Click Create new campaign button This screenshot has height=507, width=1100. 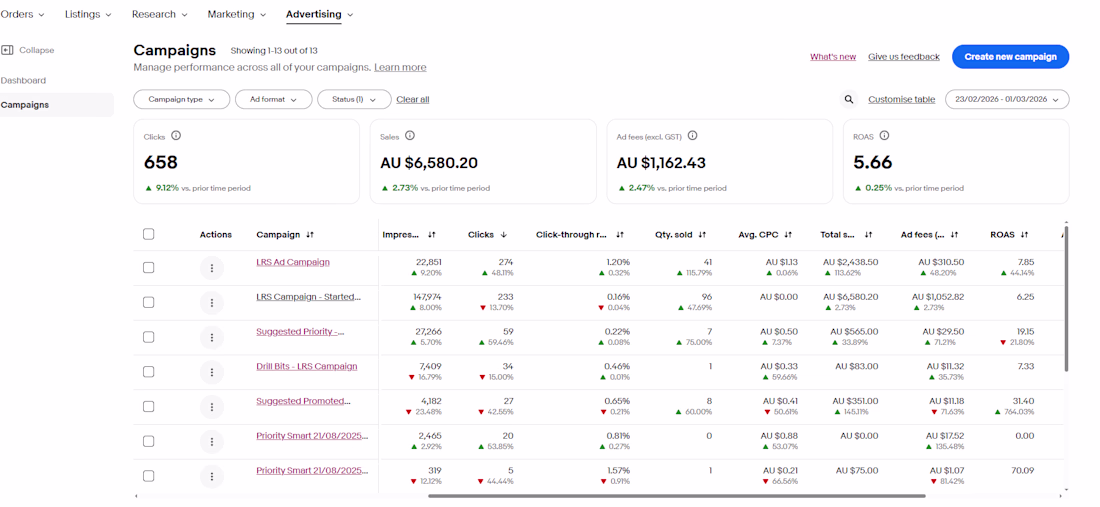pos(1010,57)
